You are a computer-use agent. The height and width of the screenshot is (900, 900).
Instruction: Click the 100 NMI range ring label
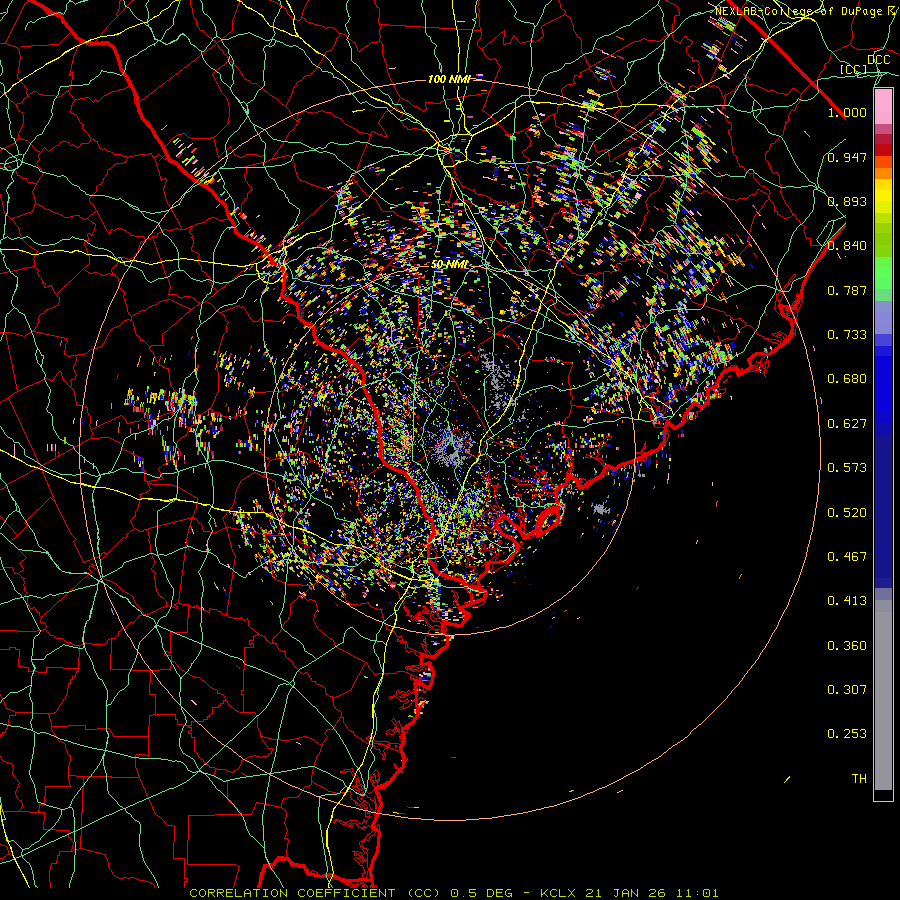[449, 79]
